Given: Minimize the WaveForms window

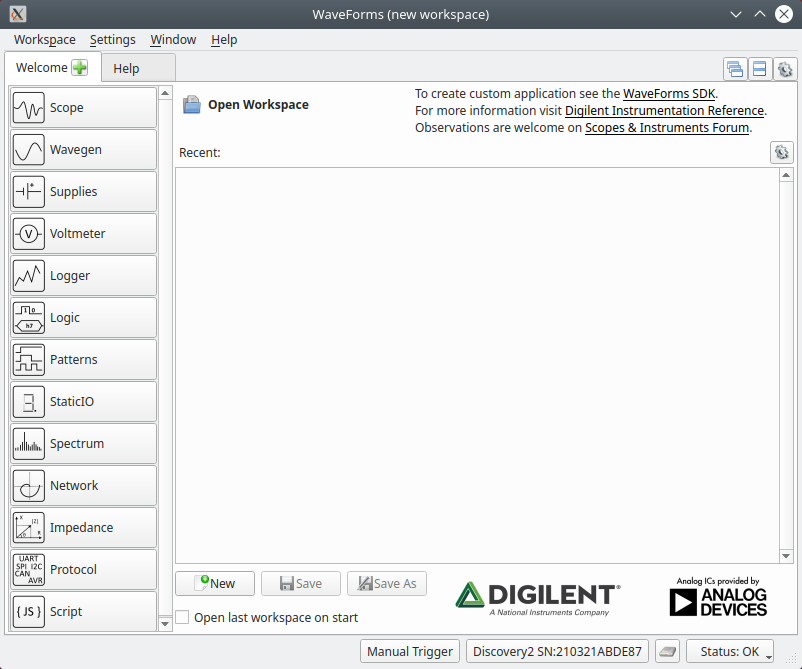Looking at the screenshot, I should 736,14.
